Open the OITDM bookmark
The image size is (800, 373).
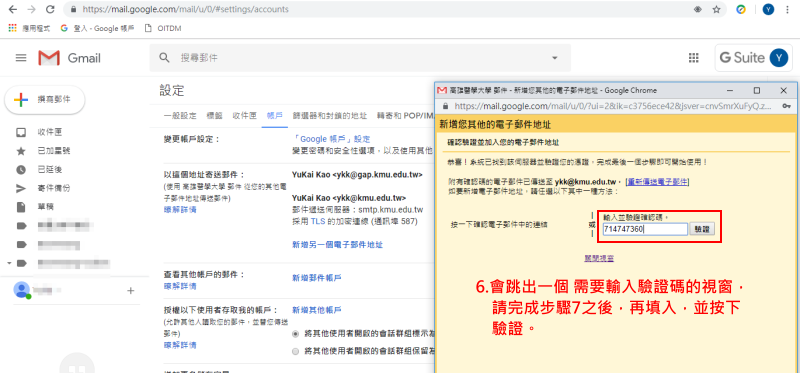[x=163, y=28]
